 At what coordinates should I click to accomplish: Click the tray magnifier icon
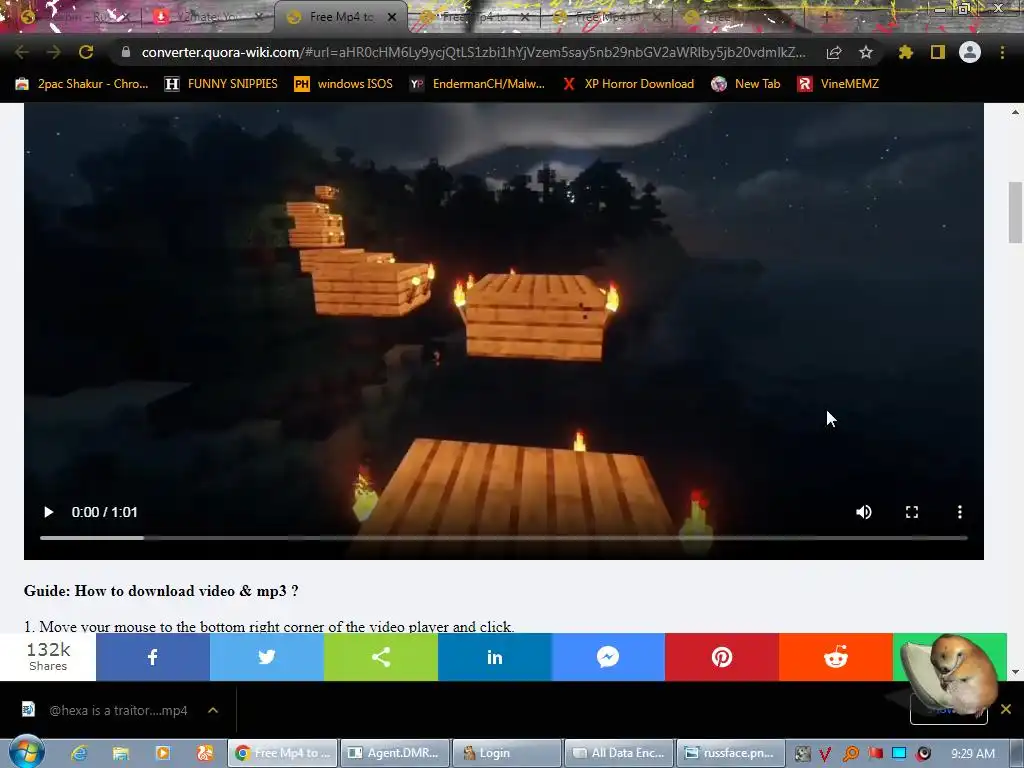coord(851,754)
